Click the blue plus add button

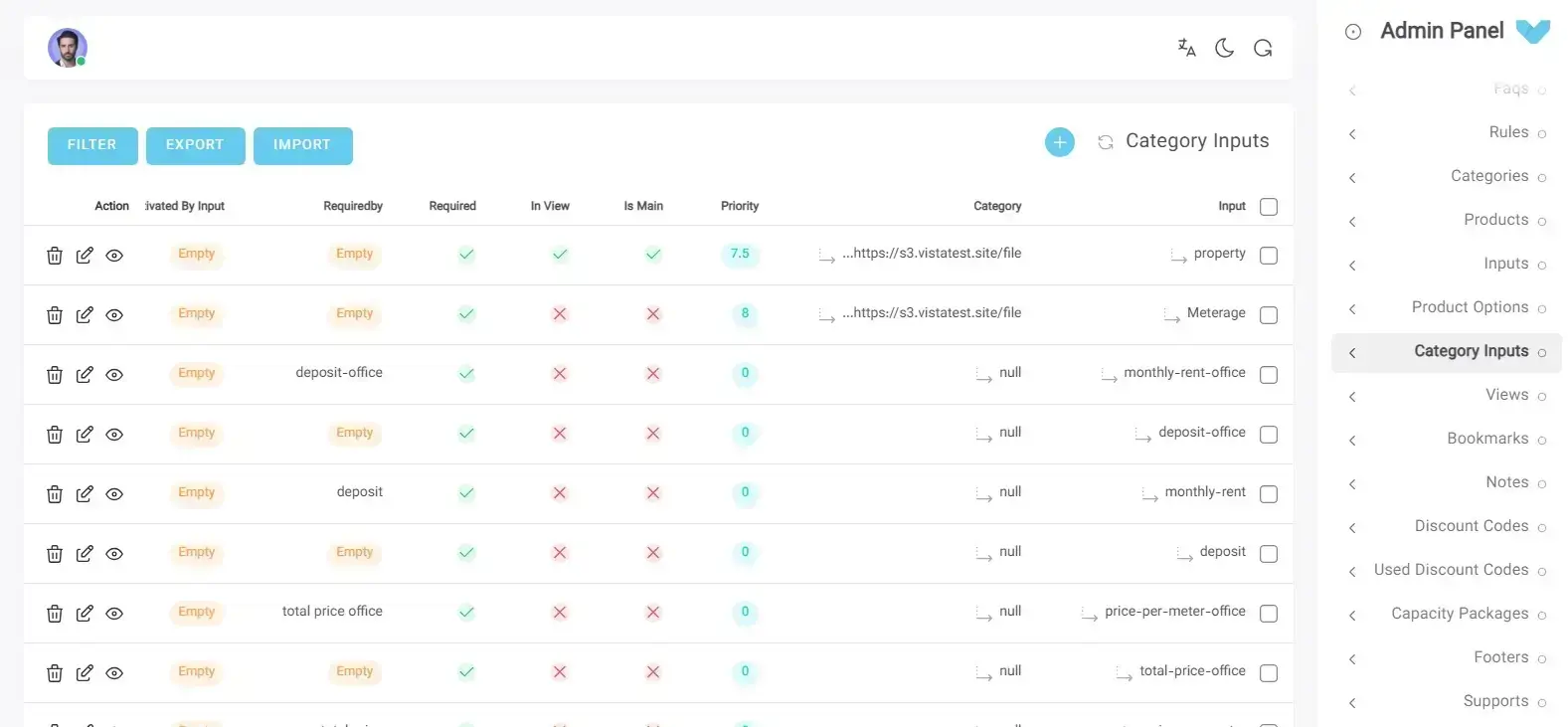pyautogui.click(x=1059, y=142)
